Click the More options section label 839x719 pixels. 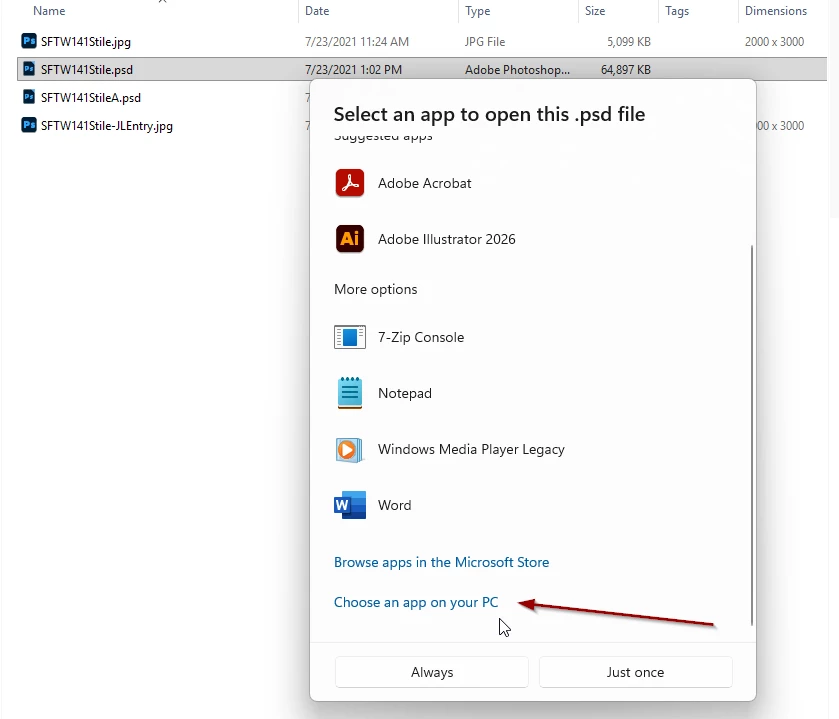(376, 289)
